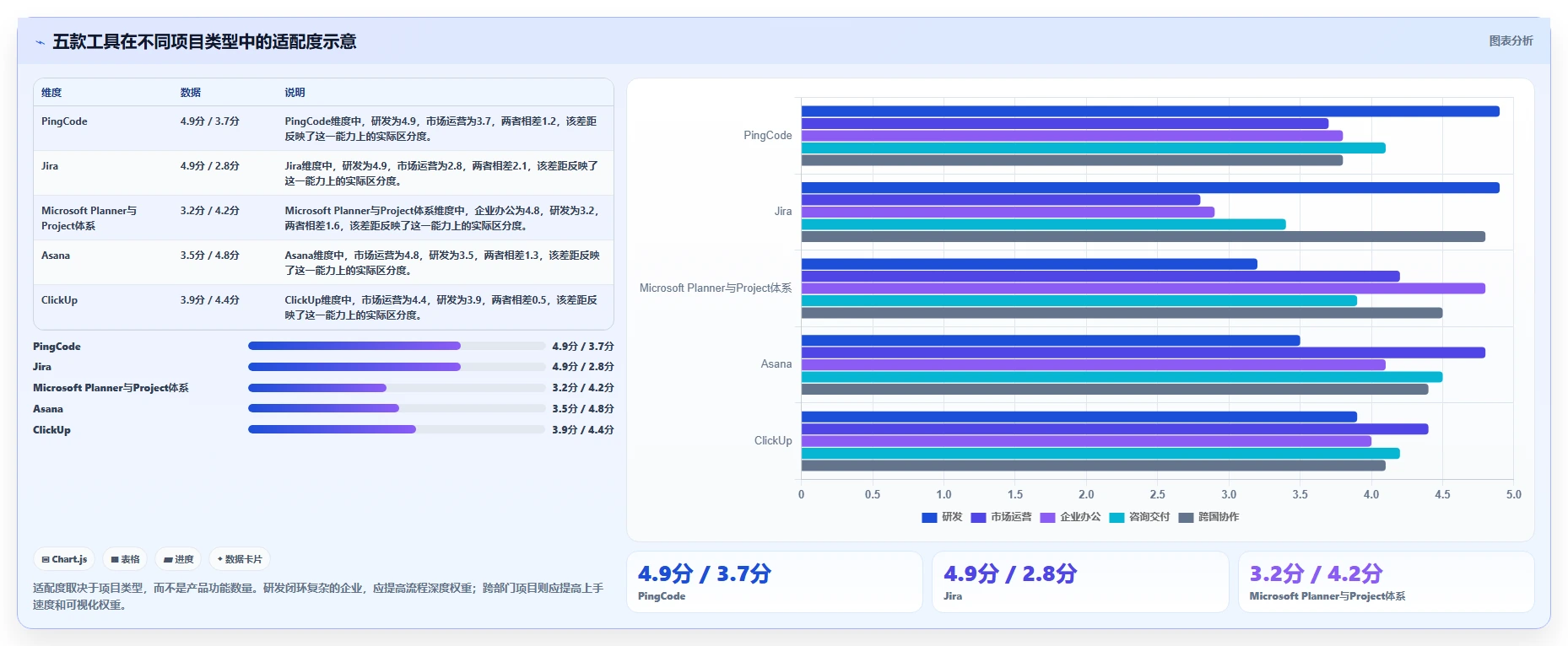Click the Microsoft Planner与Project体系 progress bar

pos(397,388)
